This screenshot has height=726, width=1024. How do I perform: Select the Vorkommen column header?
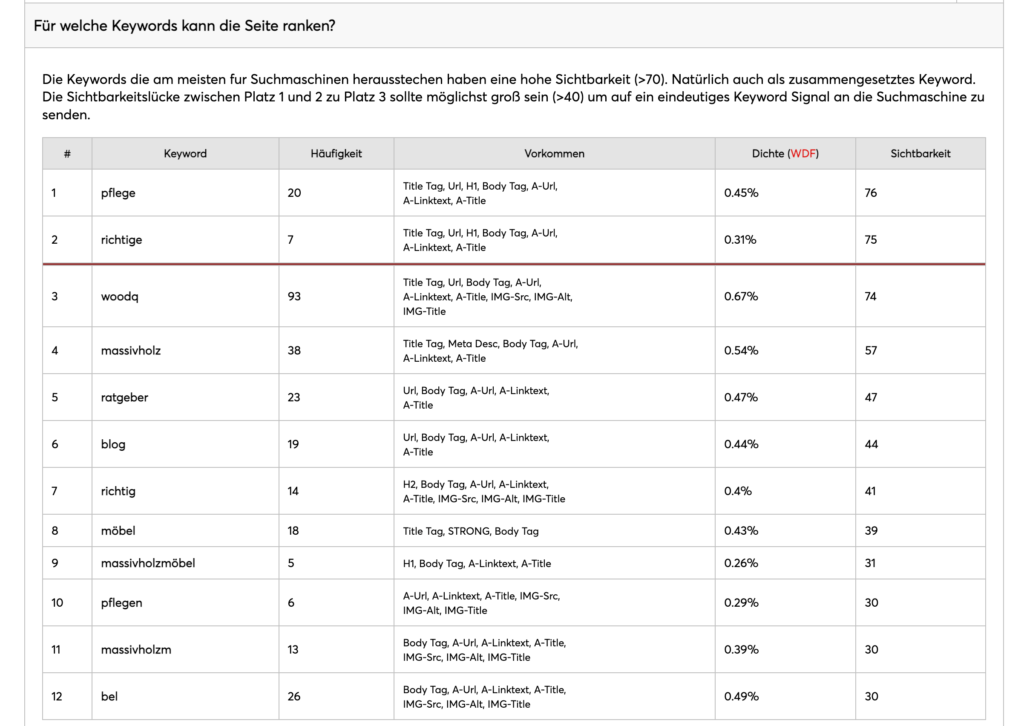[x=554, y=153]
